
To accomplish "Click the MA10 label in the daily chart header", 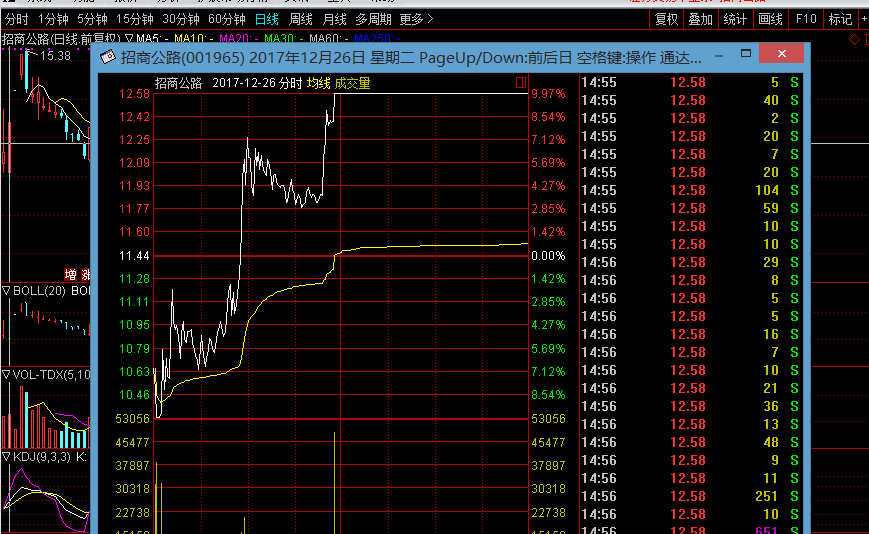I will (193, 39).
